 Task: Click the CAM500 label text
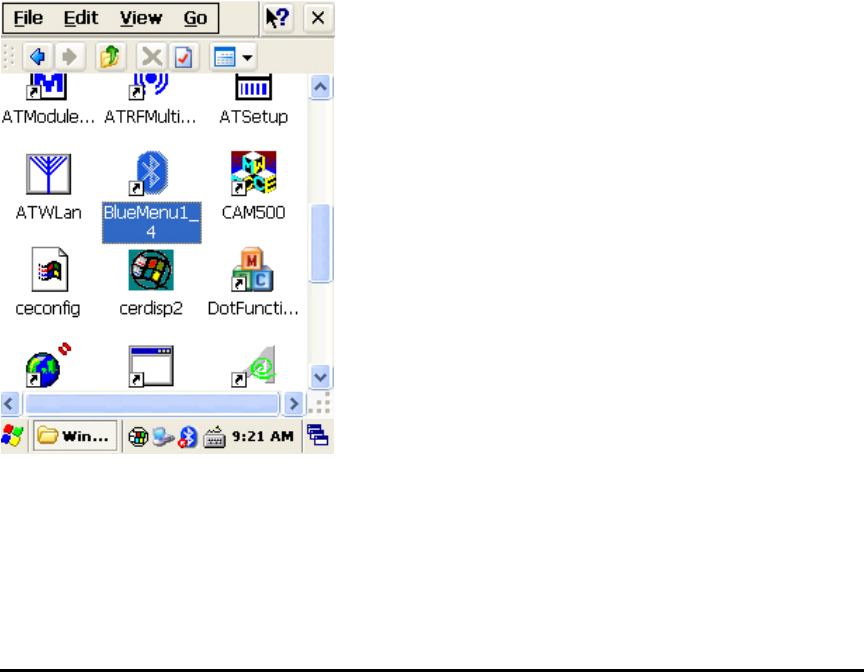pyautogui.click(x=253, y=213)
